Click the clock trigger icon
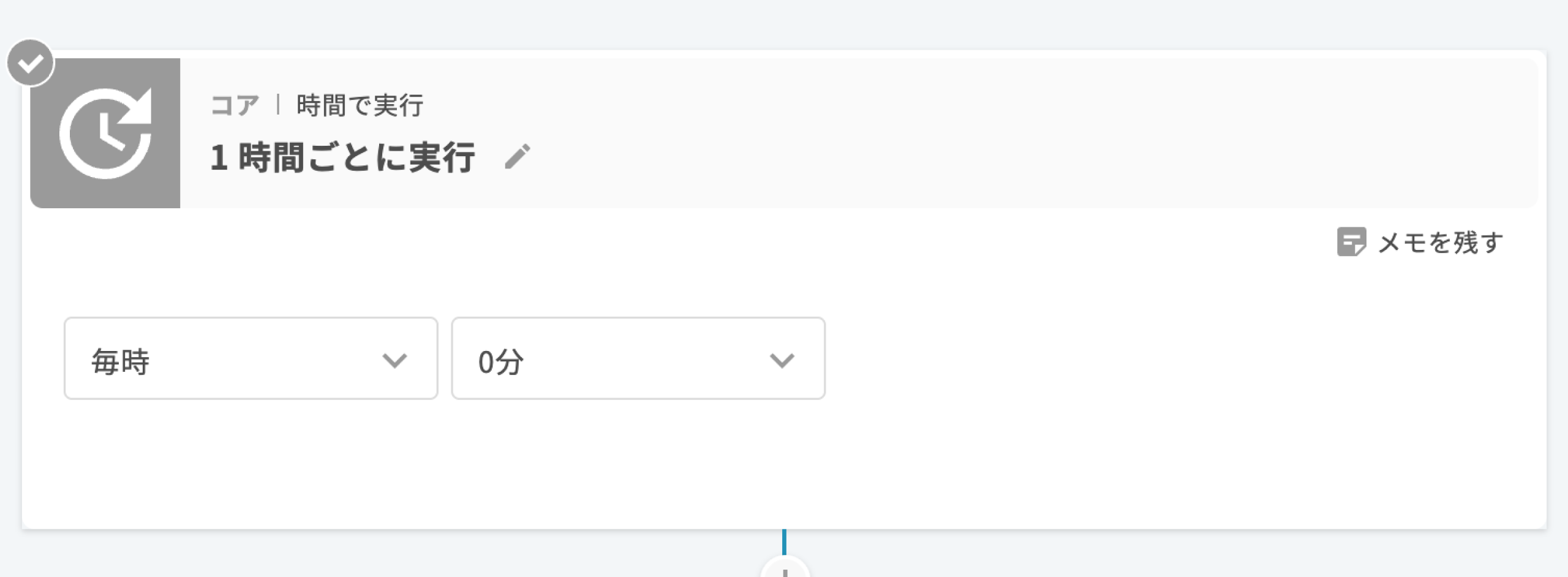The width and height of the screenshot is (1568, 577). click(105, 134)
